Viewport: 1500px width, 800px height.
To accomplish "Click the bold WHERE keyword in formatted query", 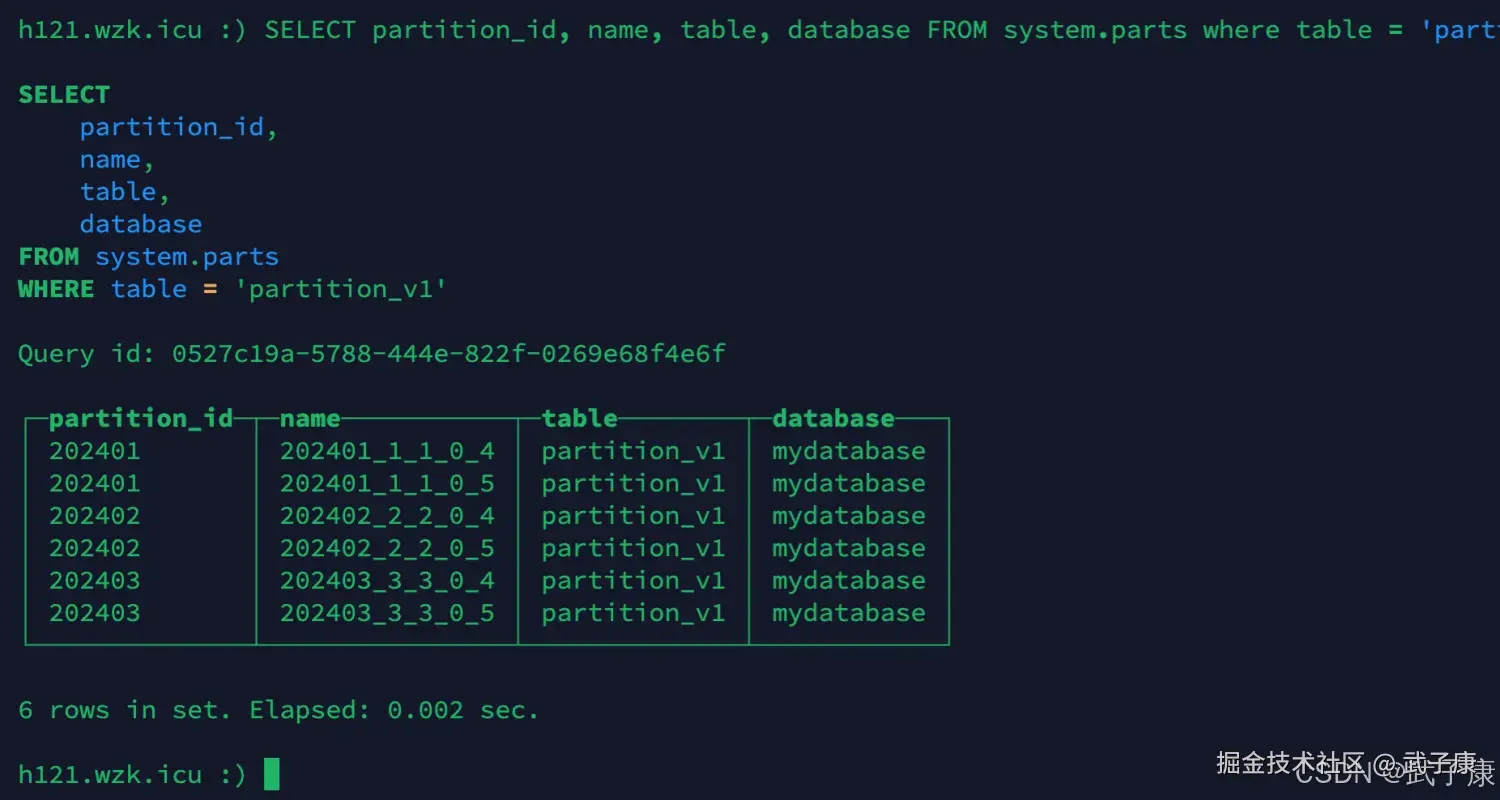I will [56, 289].
